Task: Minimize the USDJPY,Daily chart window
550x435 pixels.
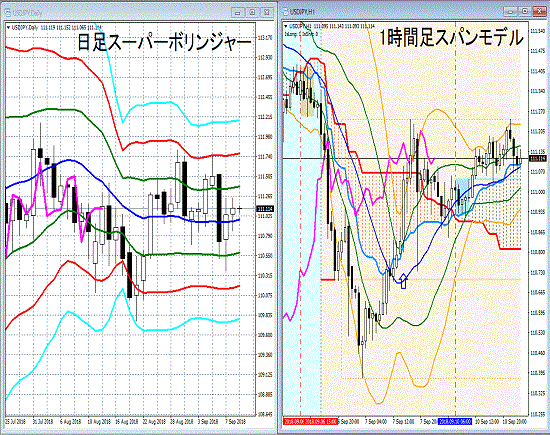Action: click(238, 13)
